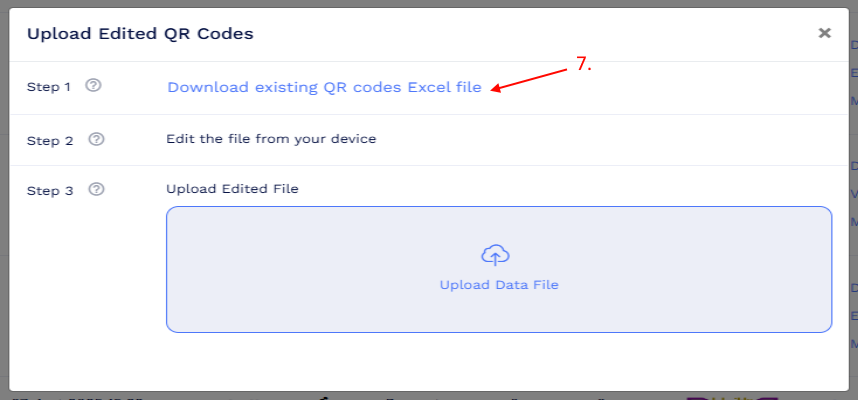Show the Step 3 help tooltip icon
This screenshot has width=858, height=400.
[x=96, y=189]
